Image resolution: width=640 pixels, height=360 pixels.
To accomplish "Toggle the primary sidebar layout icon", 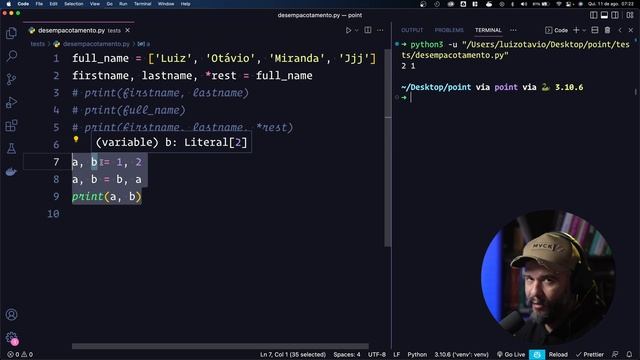I will (x=593, y=15).
